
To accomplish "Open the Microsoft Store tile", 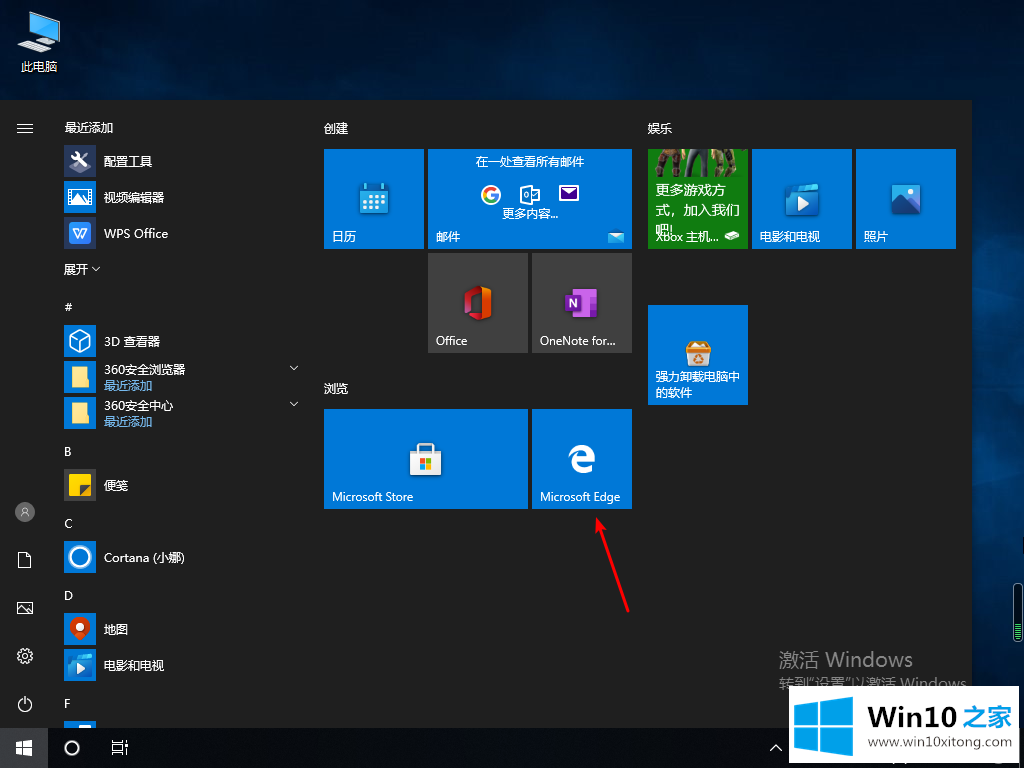I will [x=426, y=458].
